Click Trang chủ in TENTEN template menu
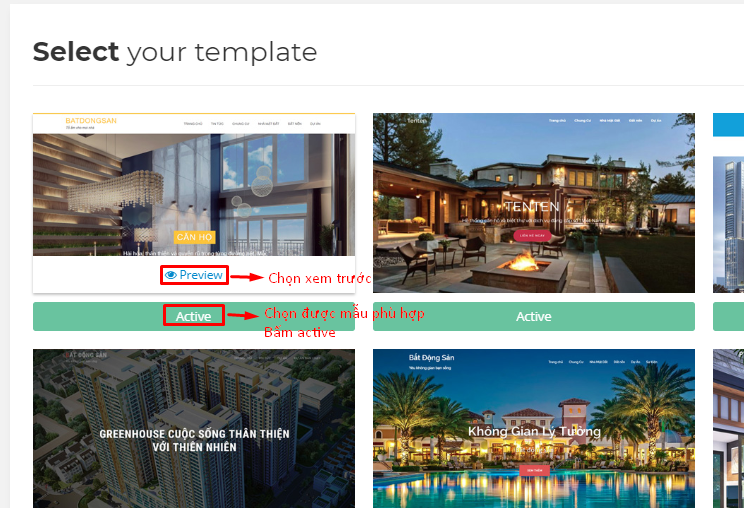Screen dimensions: 744x508 point(558,120)
